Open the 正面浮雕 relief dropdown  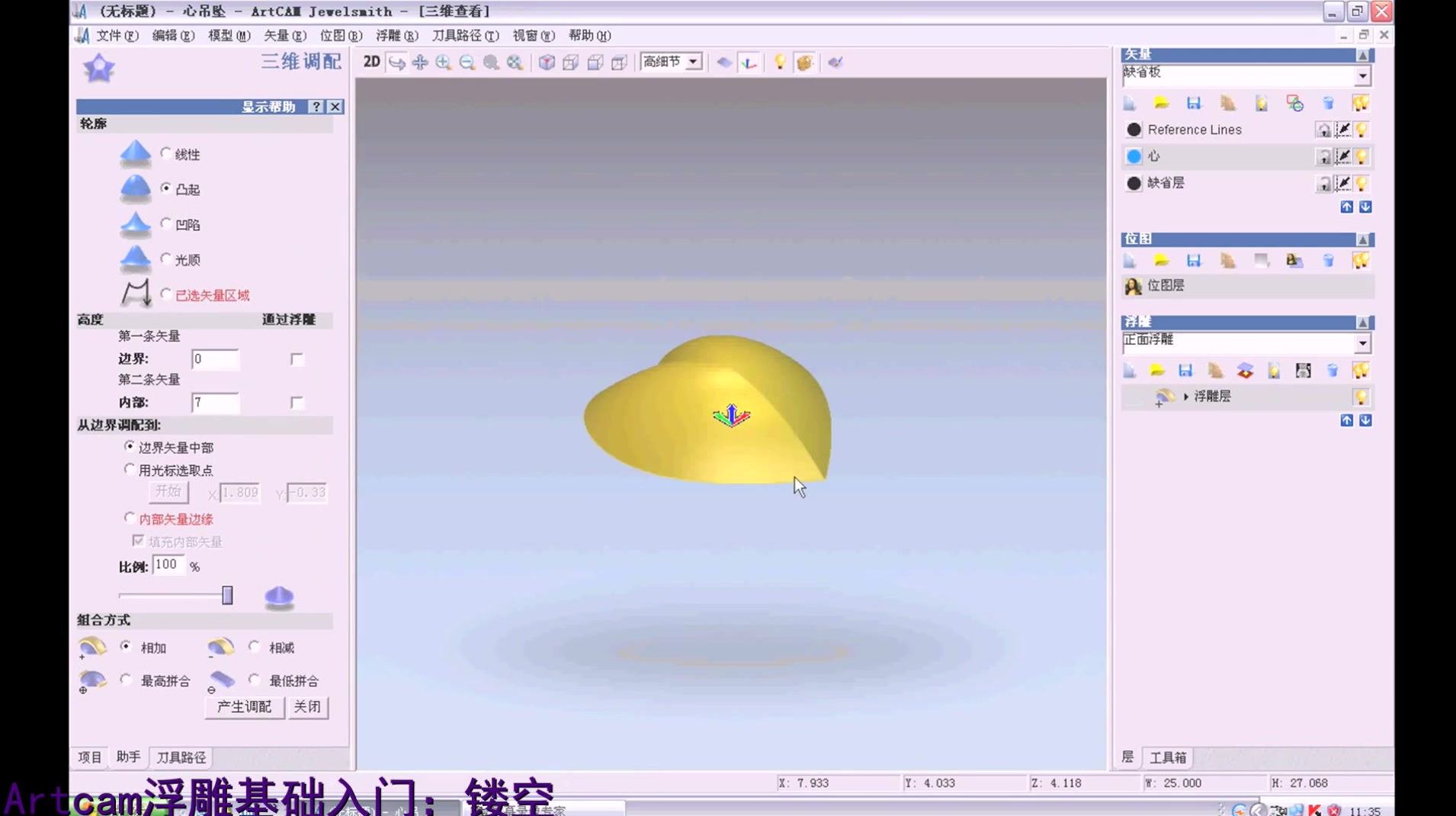1362,344
